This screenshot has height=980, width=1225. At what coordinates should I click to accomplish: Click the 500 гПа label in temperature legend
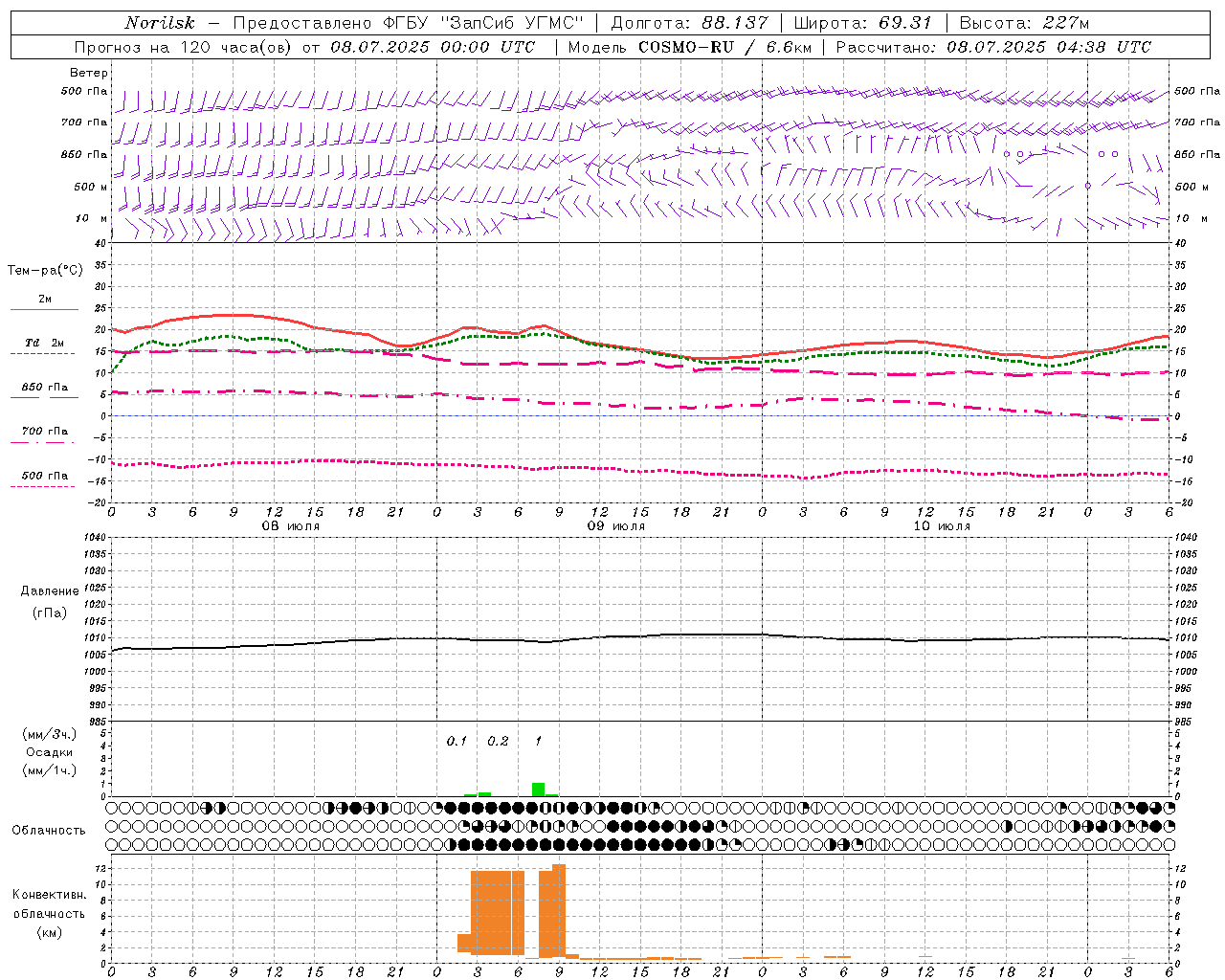45,476
